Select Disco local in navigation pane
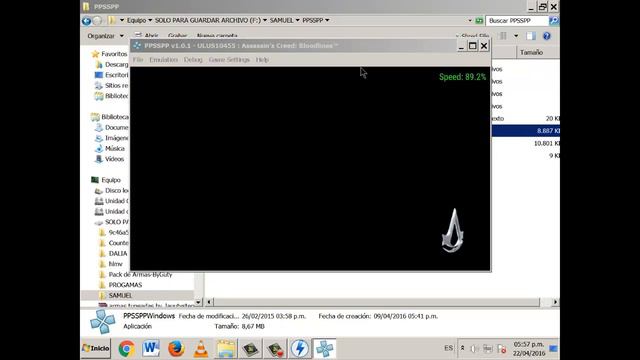 click(x=111, y=191)
